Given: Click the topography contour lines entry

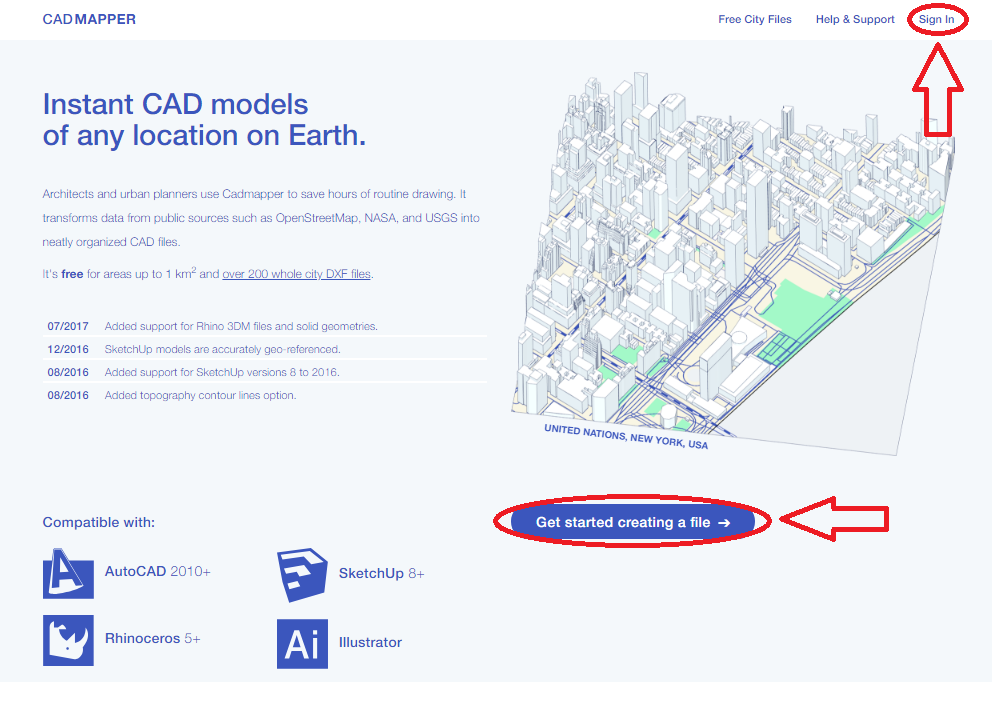Looking at the screenshot, I should point(266,395).
